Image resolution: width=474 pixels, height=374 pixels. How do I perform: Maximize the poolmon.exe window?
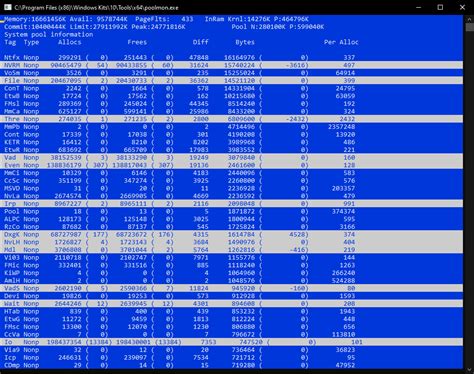point(440,7)
